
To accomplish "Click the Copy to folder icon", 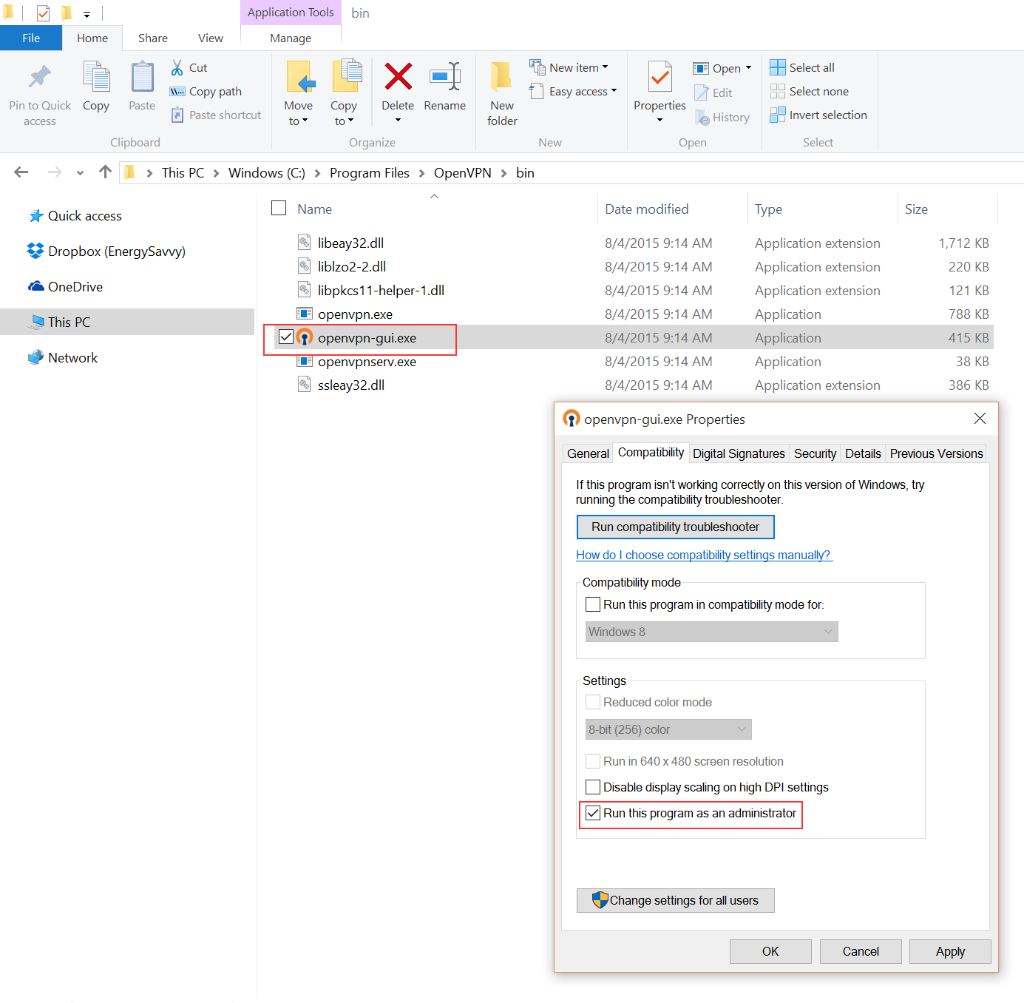I will 346,76.
